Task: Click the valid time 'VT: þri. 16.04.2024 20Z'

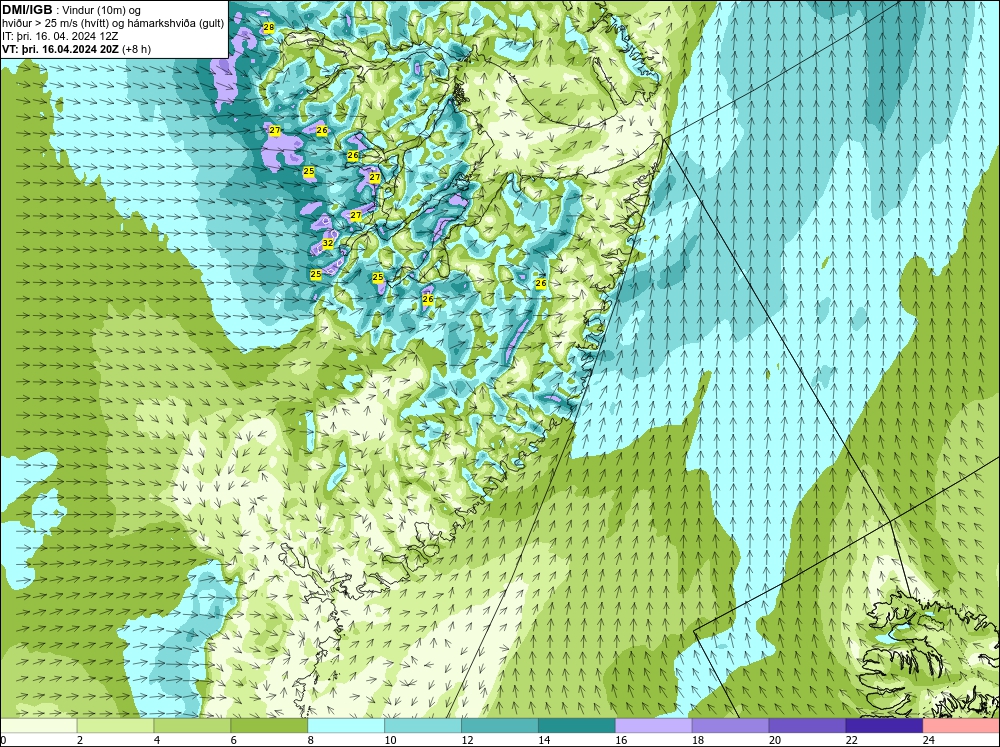Action: (61, 49)
